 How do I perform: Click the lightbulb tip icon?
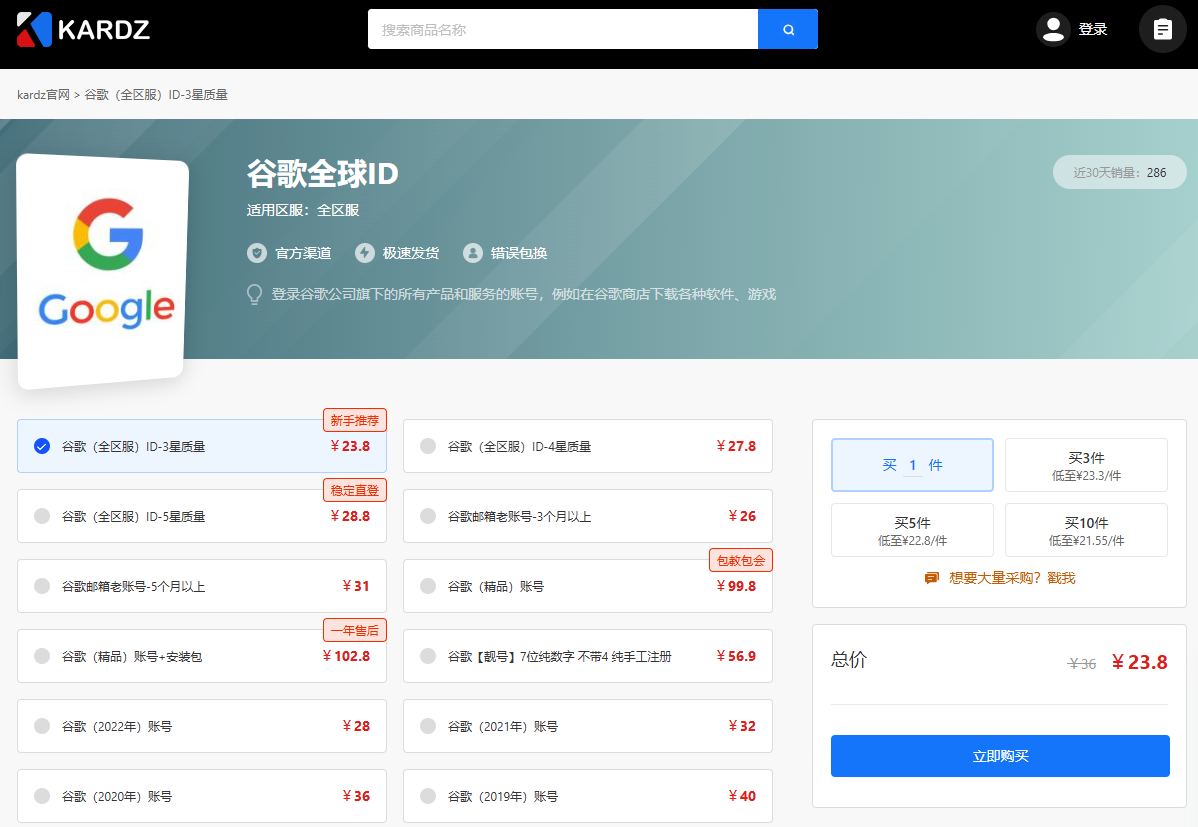pyautogui.click(x=254, y=294)
